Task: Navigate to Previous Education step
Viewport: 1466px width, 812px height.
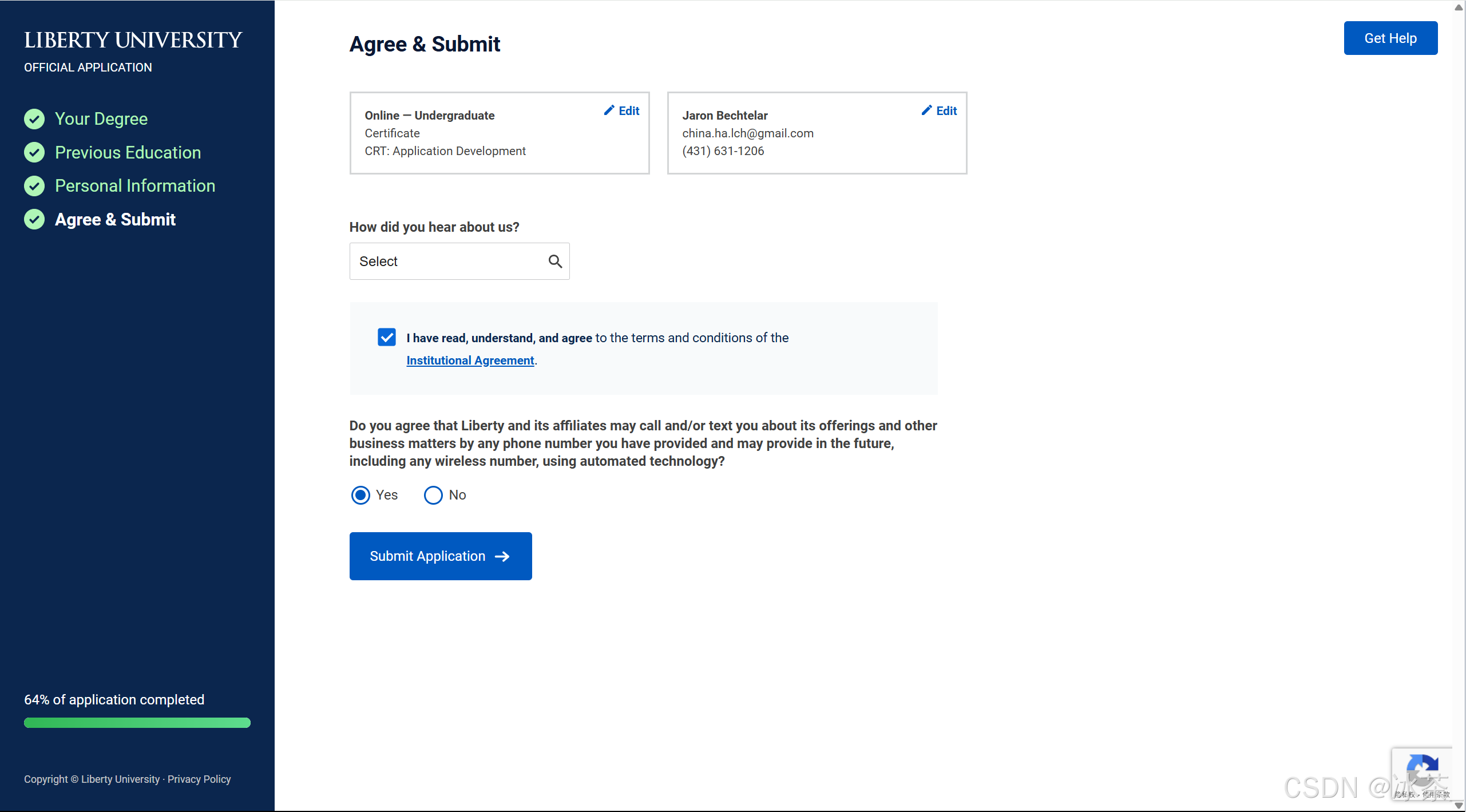Action: point(128,152)
